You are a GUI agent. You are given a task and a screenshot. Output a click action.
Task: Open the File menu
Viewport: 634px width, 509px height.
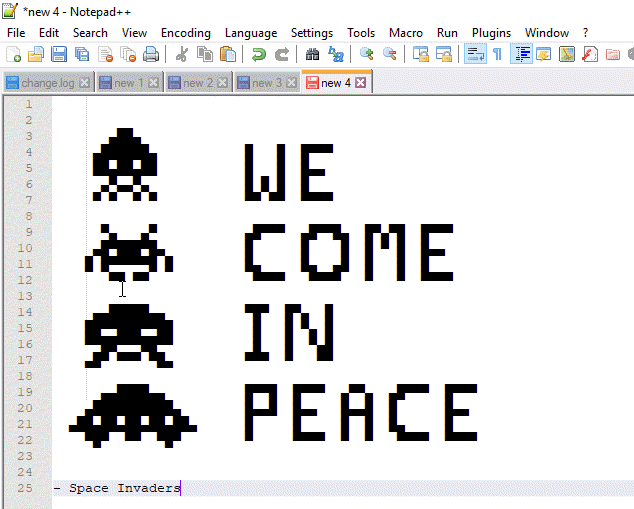click(16, 33)
